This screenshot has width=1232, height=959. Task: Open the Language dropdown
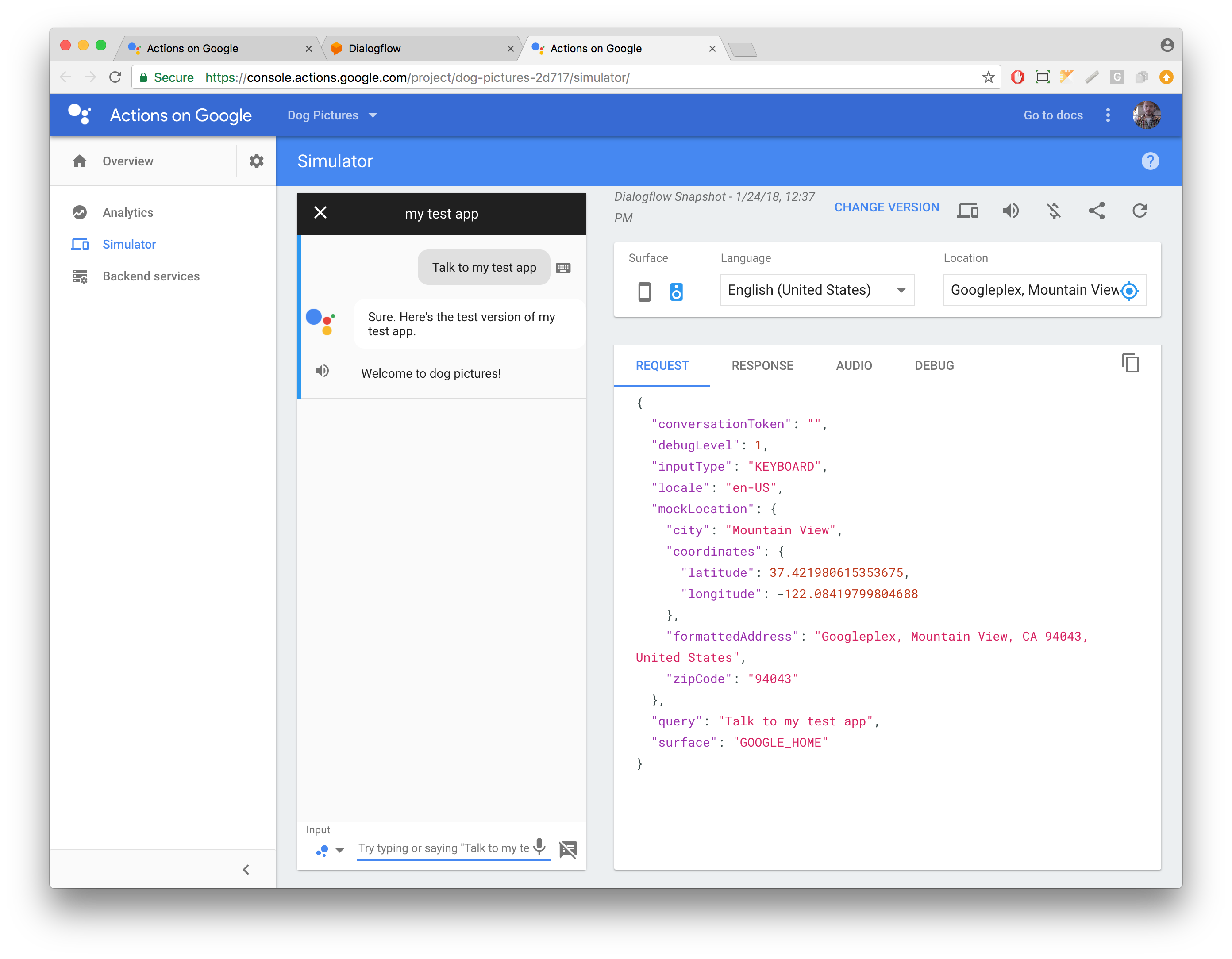(x=817, y=290)
